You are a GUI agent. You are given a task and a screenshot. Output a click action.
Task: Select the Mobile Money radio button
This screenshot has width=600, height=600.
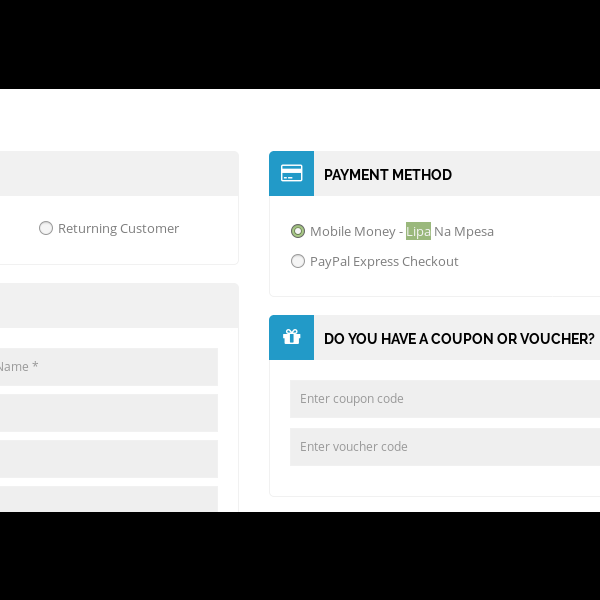pyautogui.click(x=298, y=231)
